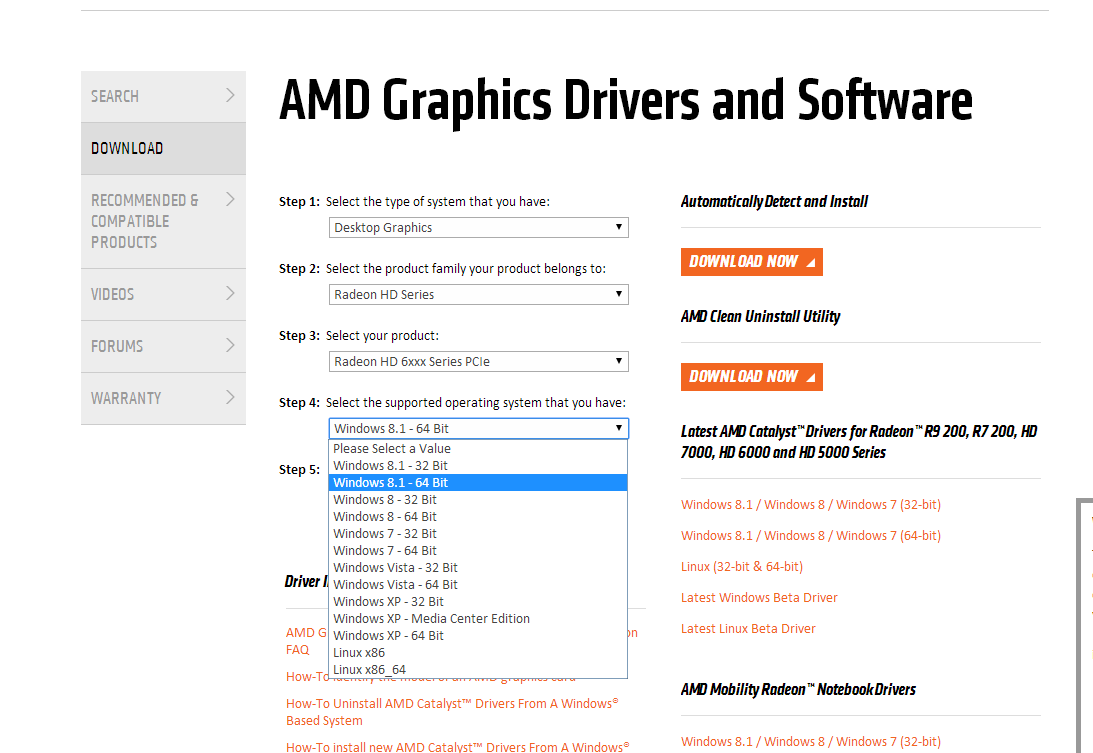Image resolution: width=1093 pixels, height=753 pixels.
Task: Open the Warranty sidebar section
Action: click(x=163, y=398)
